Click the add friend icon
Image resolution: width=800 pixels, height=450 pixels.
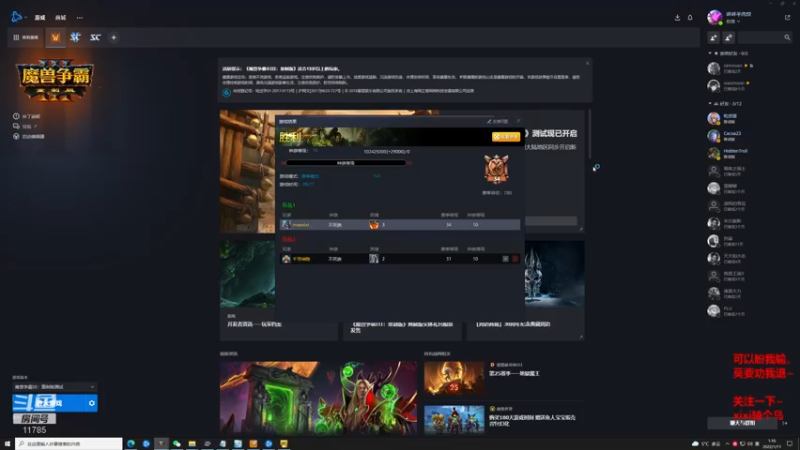pyautogui.click(x=713, y=37)
